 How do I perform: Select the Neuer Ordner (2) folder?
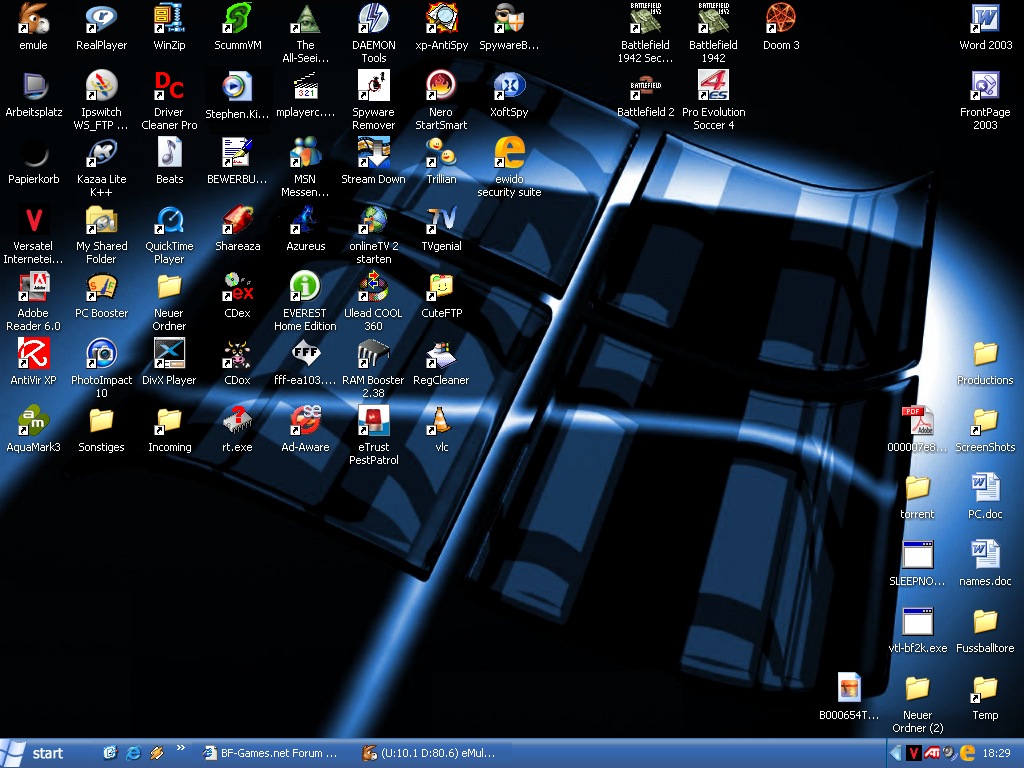coord(918,703)
